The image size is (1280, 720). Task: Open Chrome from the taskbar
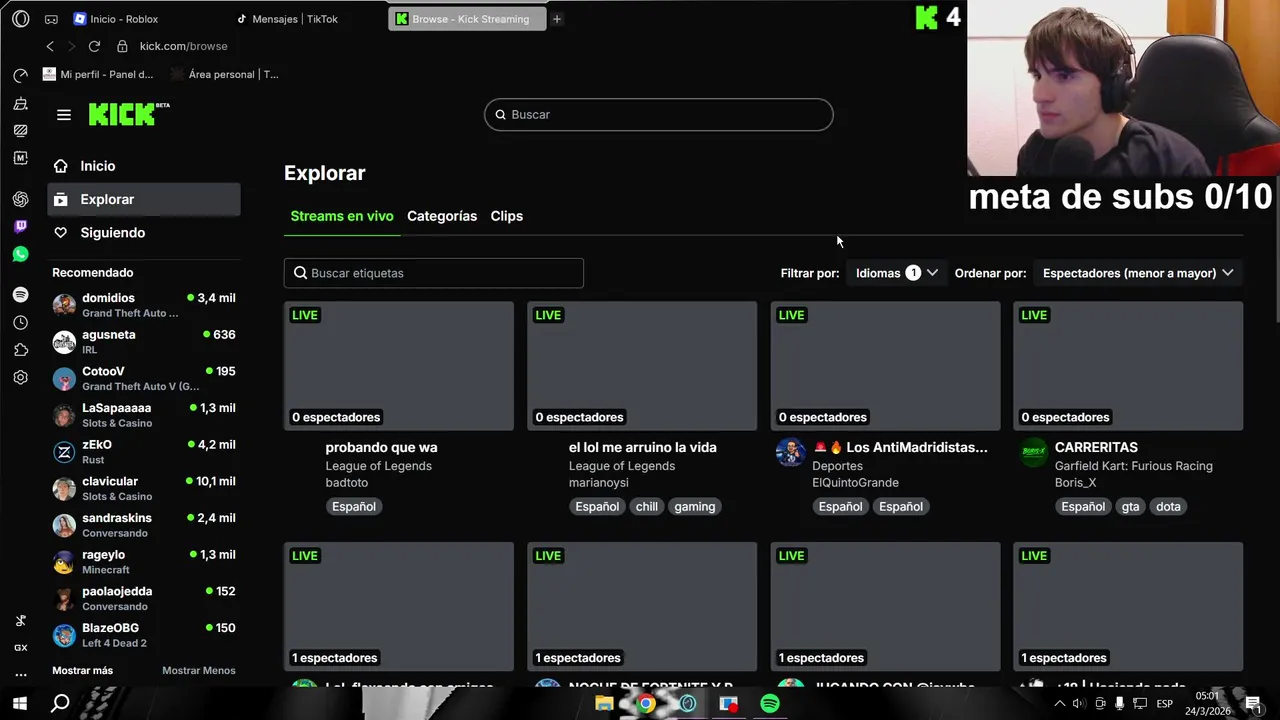(x=646, y=703)
